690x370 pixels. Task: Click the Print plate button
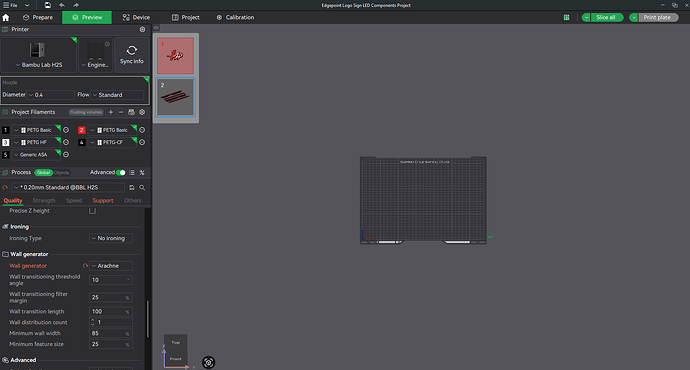click(657, 18)
